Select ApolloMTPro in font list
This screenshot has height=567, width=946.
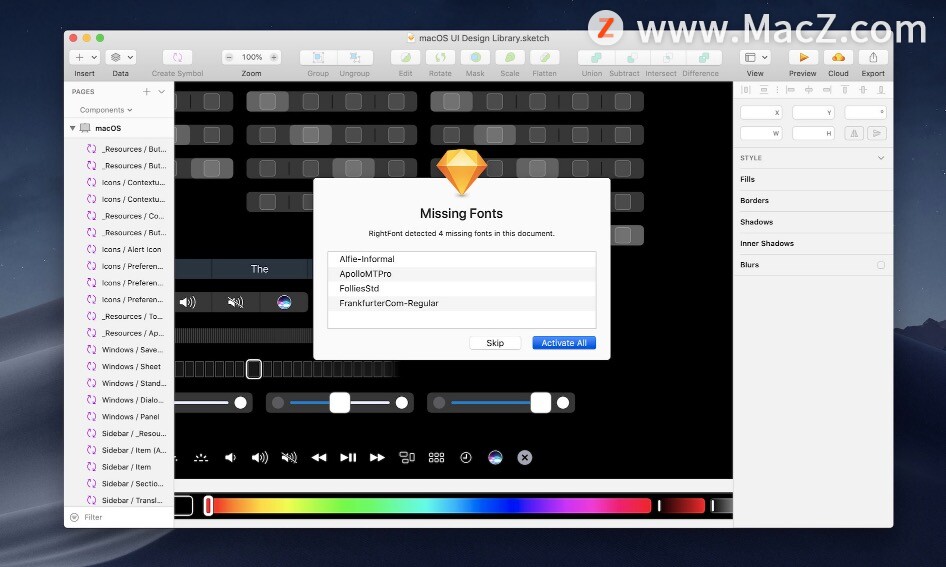[462, 273]
